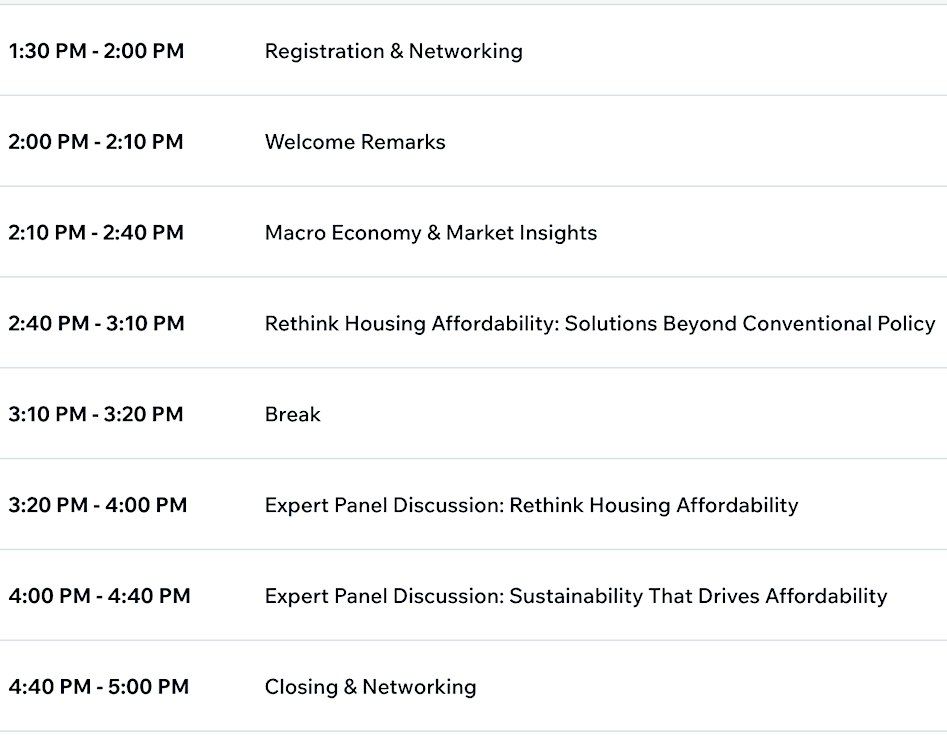Open Expert Panel Discussion: Rethink Housing Affordability
Screen dimensions: 947x740
(531, 505)
